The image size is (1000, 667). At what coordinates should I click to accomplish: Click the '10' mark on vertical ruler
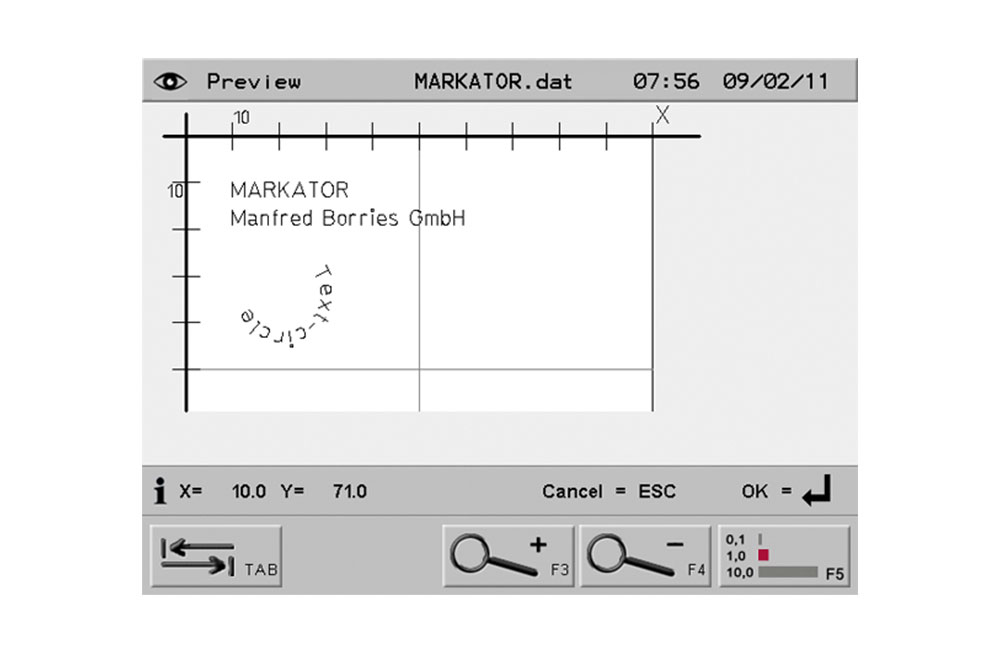pos(175,191)
